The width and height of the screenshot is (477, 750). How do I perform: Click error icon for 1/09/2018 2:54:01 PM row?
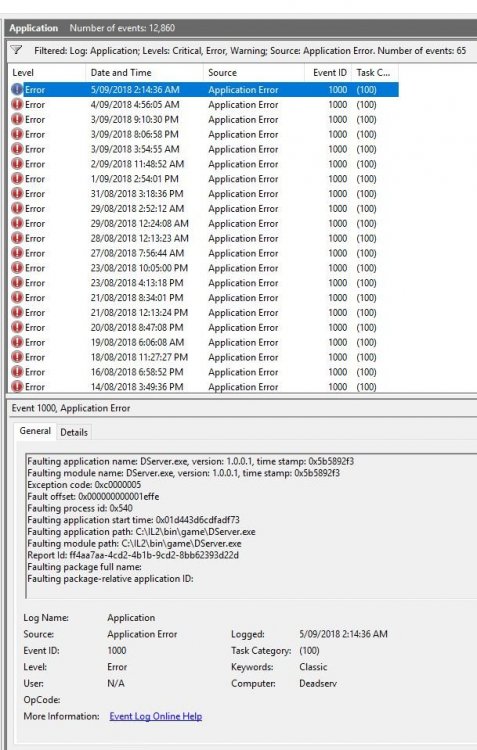click(17, 178)
